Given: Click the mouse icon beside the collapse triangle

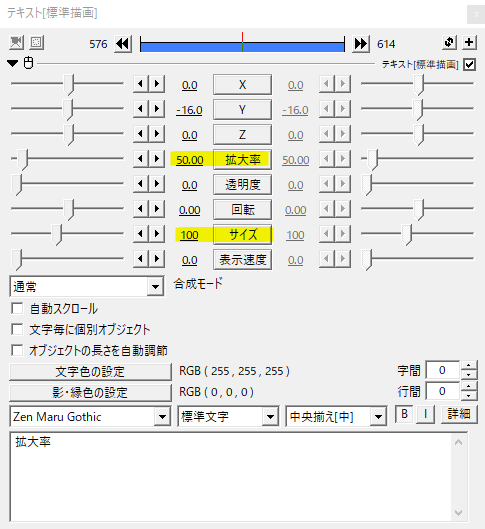Looking at the screenshot, I should click(x=28, y=63).
